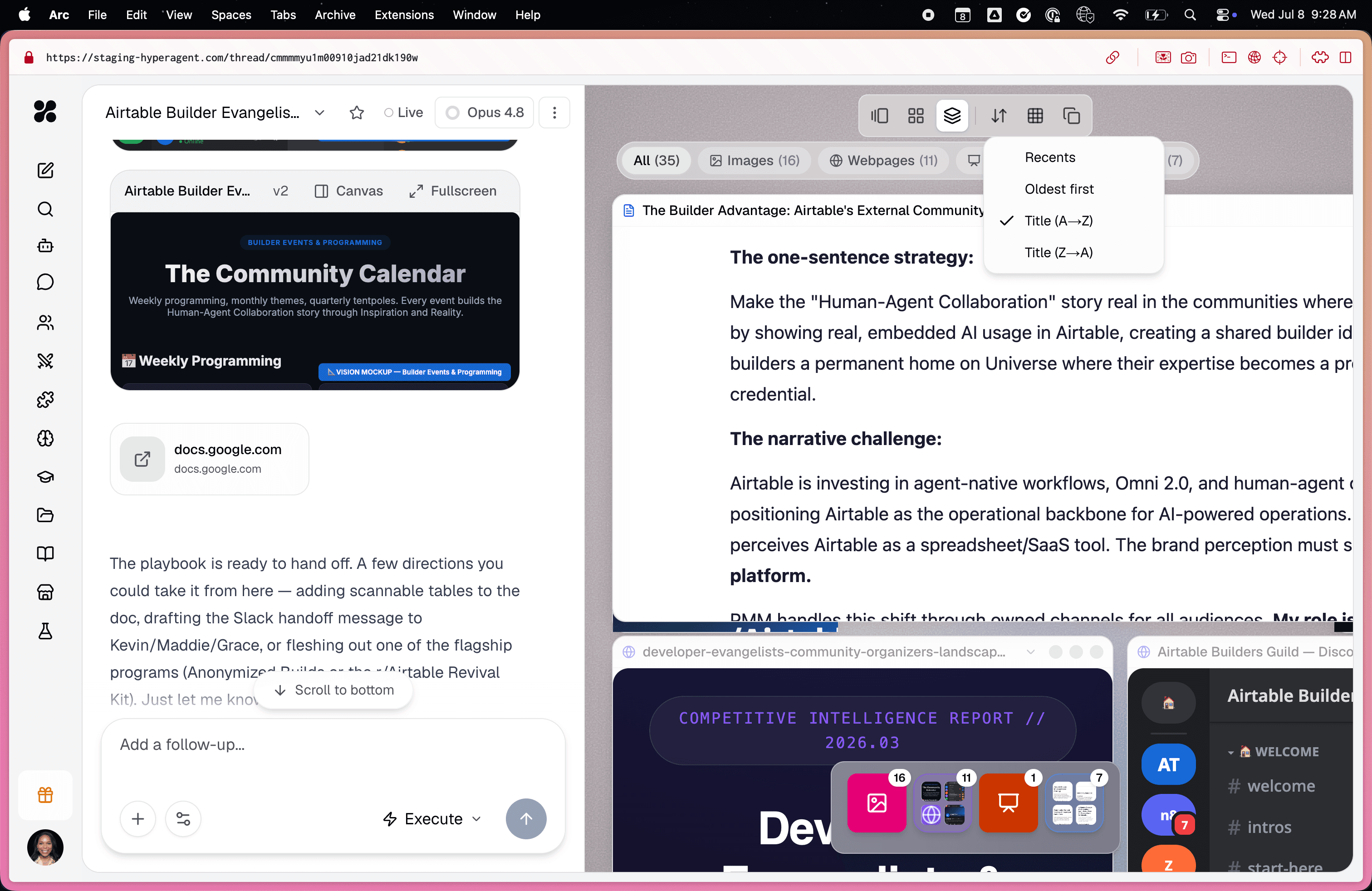Open the orange presentation stack with badge 1

coord(1008,802)
